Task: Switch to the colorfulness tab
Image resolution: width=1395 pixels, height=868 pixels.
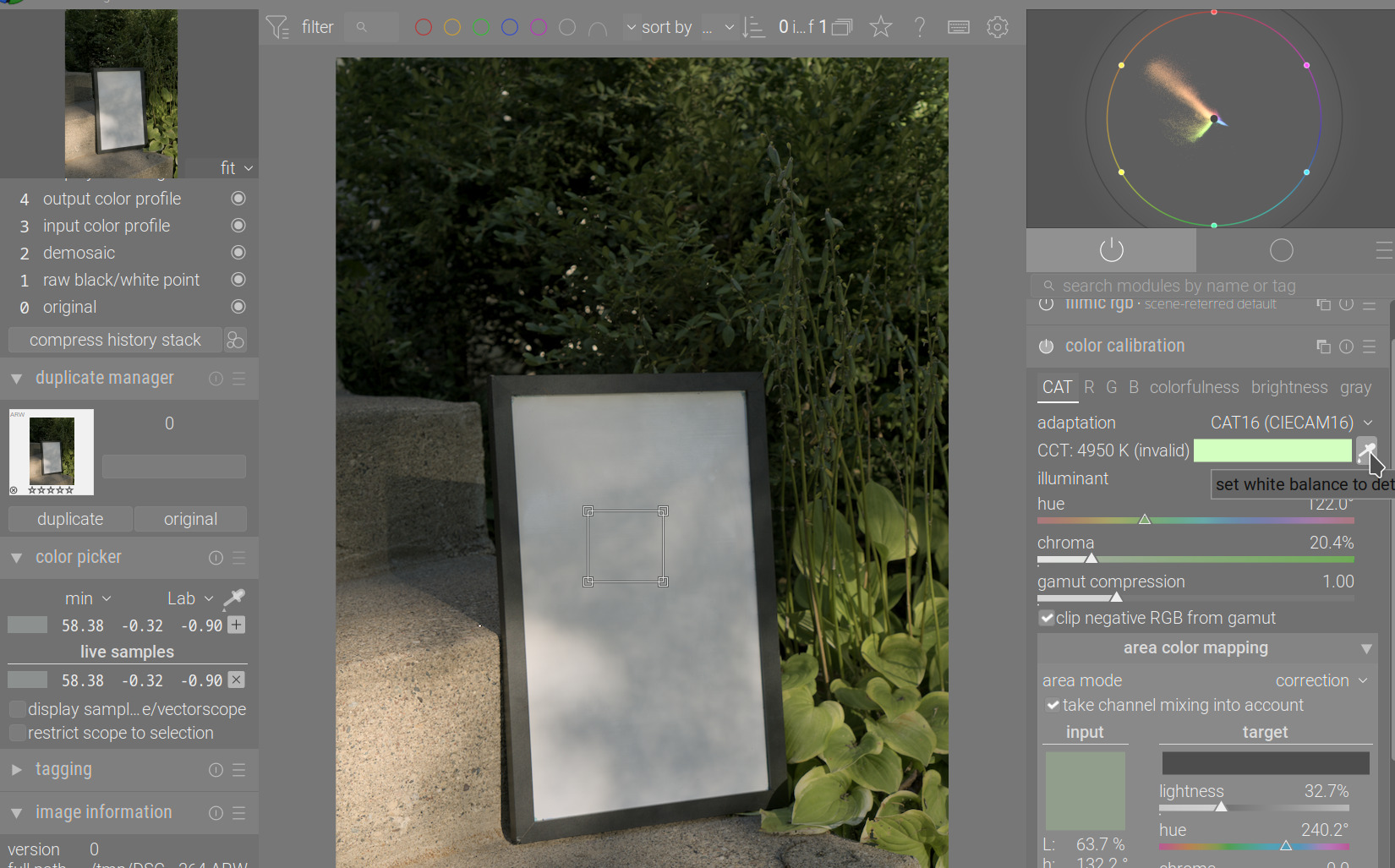Action: pyautogui.click(x=1194, y=387)
